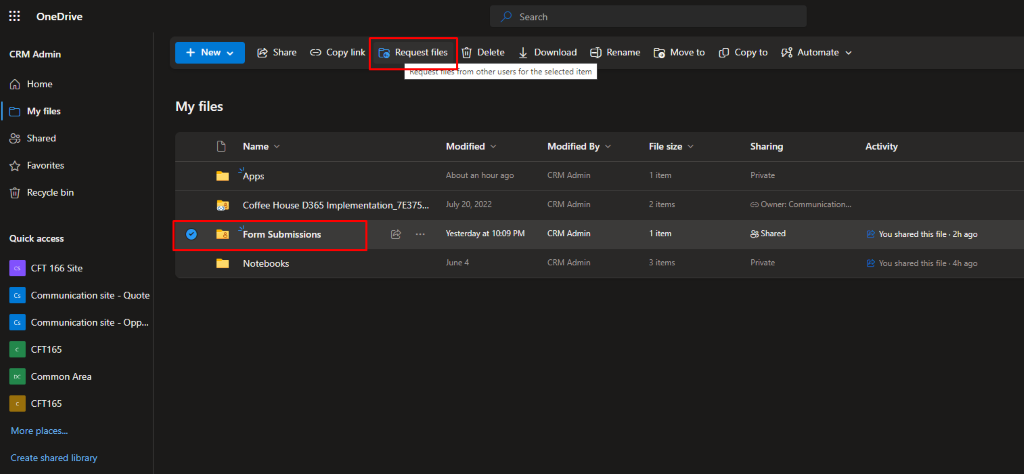Click Create shared library link
The height and width of the screenshot is (474, 1024).
click(x=54, y=458)
